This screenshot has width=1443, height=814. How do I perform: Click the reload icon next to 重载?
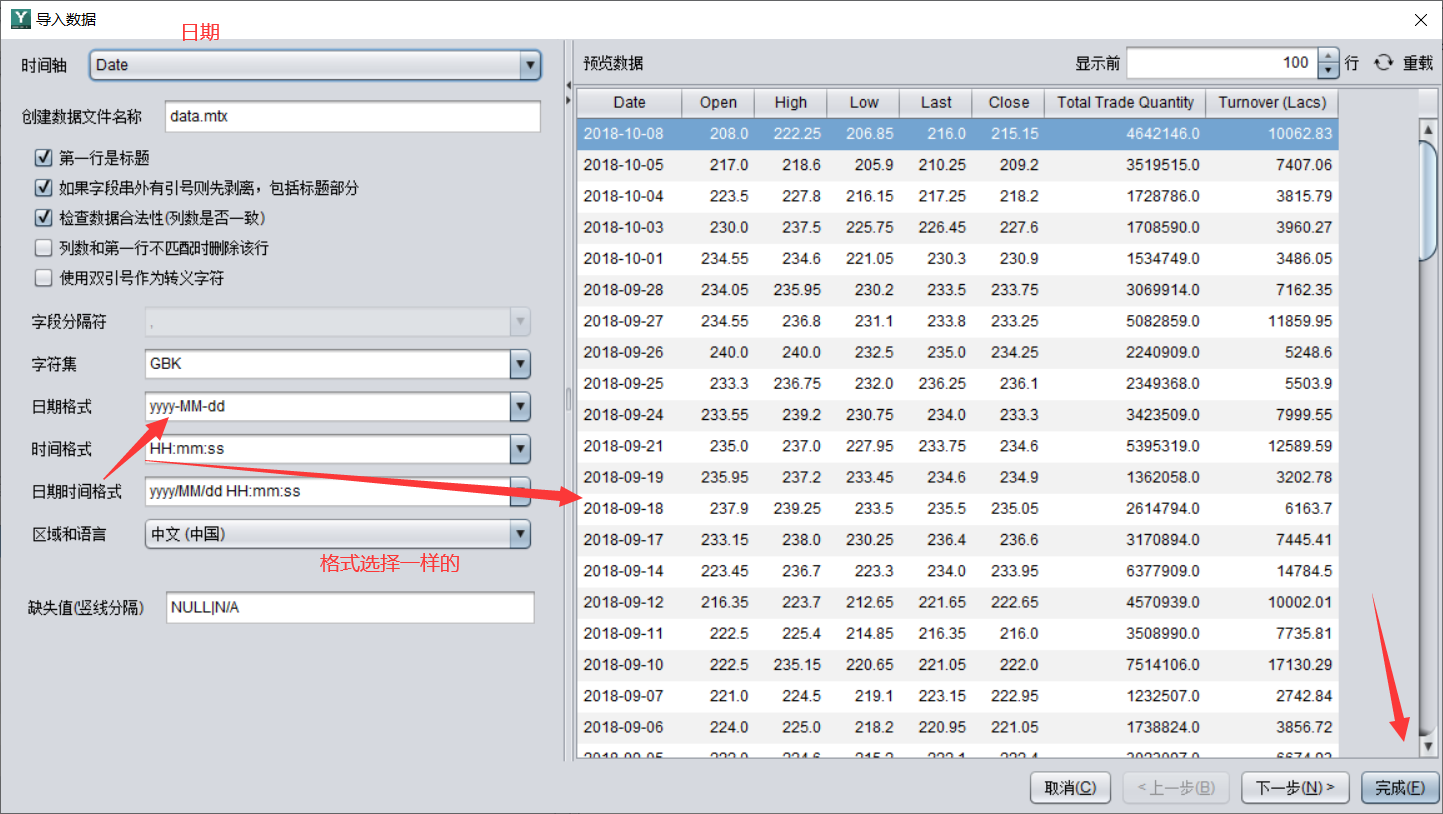click(x=1383, y=63)
